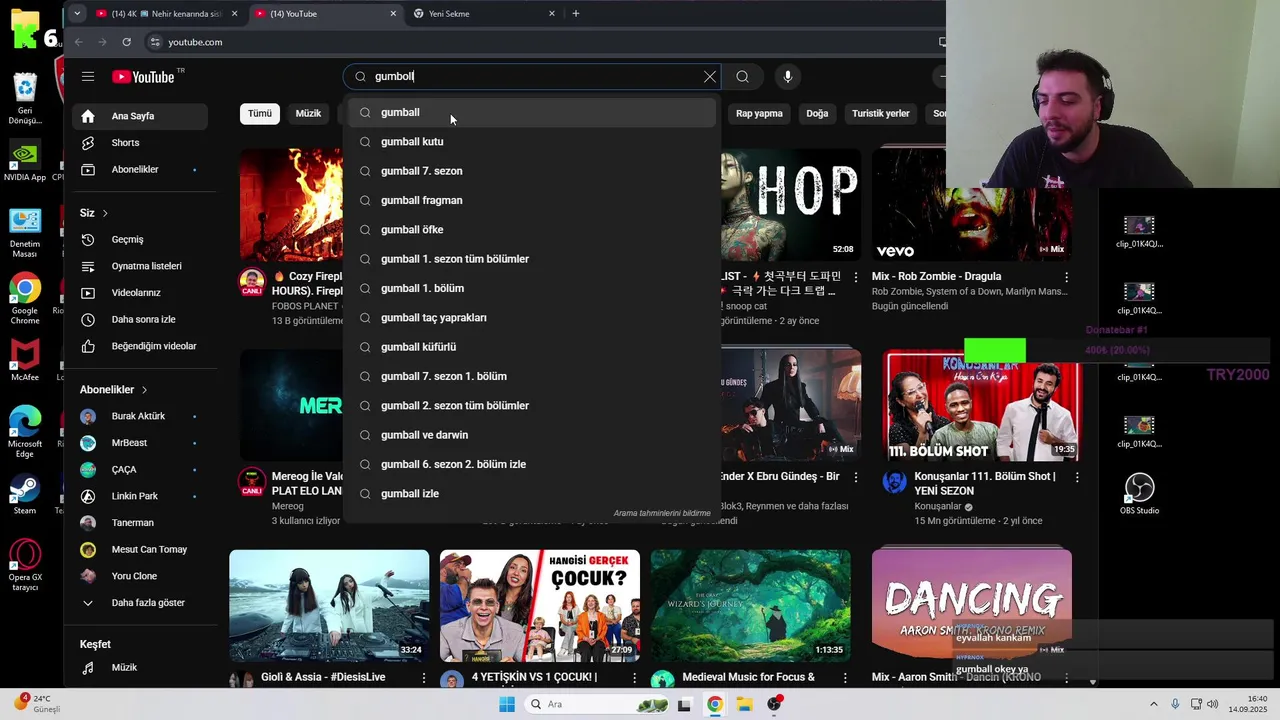Viewport: 1280px width, 720px height.
Task: Select suggestion "gumball 7. sezon"
Action: pos(531,171)
